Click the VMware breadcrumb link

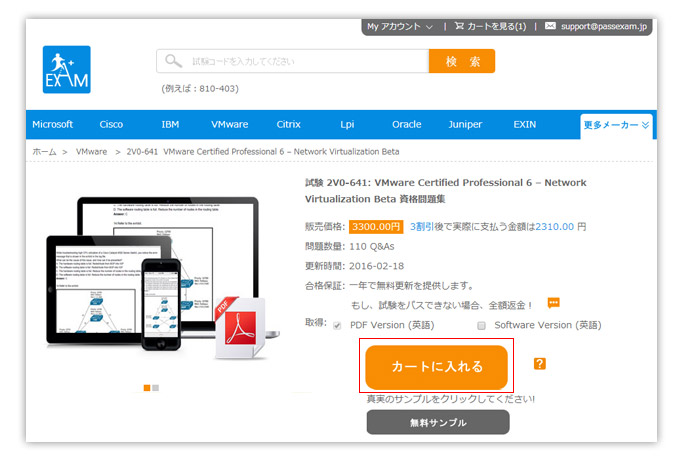pyautogui.click(x=92, y=152)
